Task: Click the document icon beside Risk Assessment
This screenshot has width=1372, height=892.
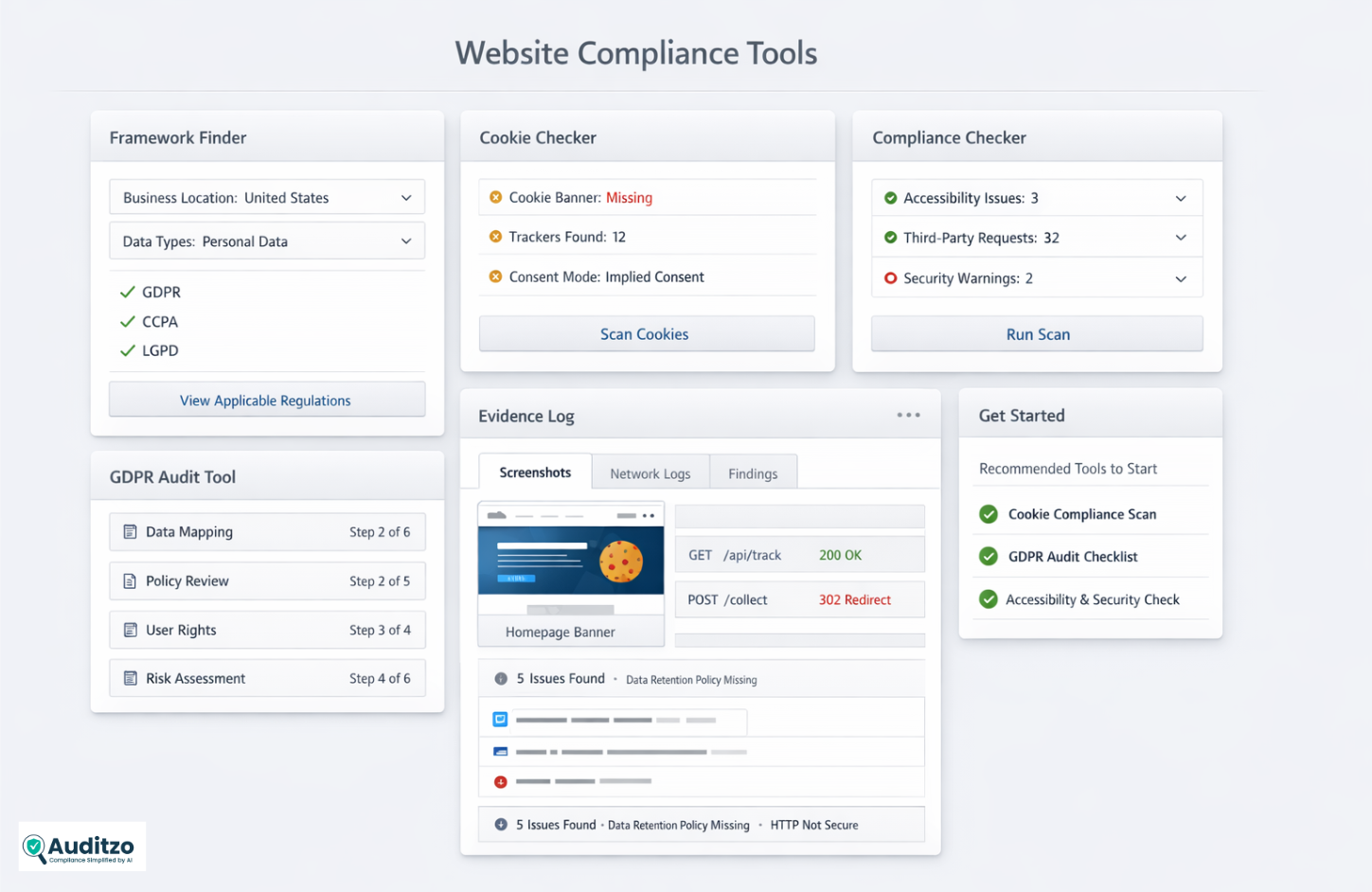Action: coord(131,678)
